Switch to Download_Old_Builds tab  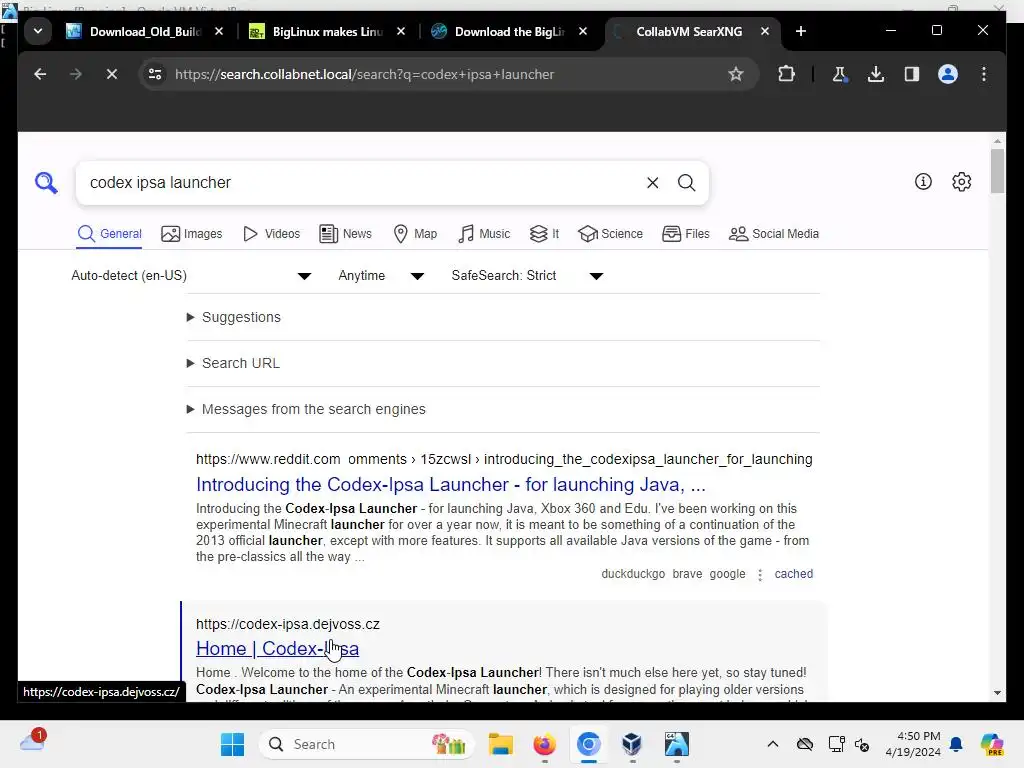click(x=145, y=31)
